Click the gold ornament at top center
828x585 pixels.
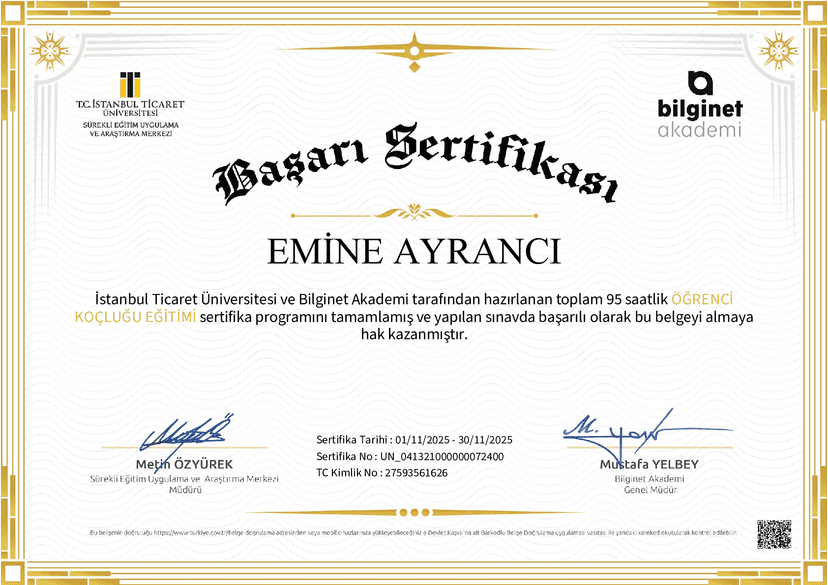[414, 46]
